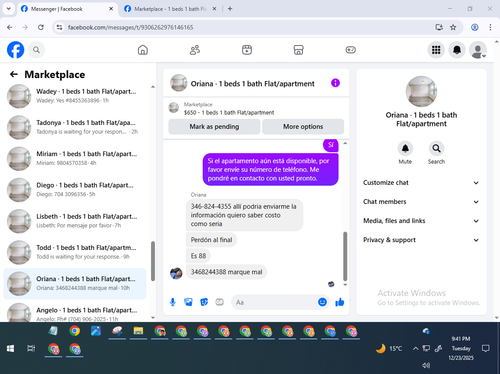Expand Media, files and links section
Screen dimensions: 500x374
click(x=421, y=221)
